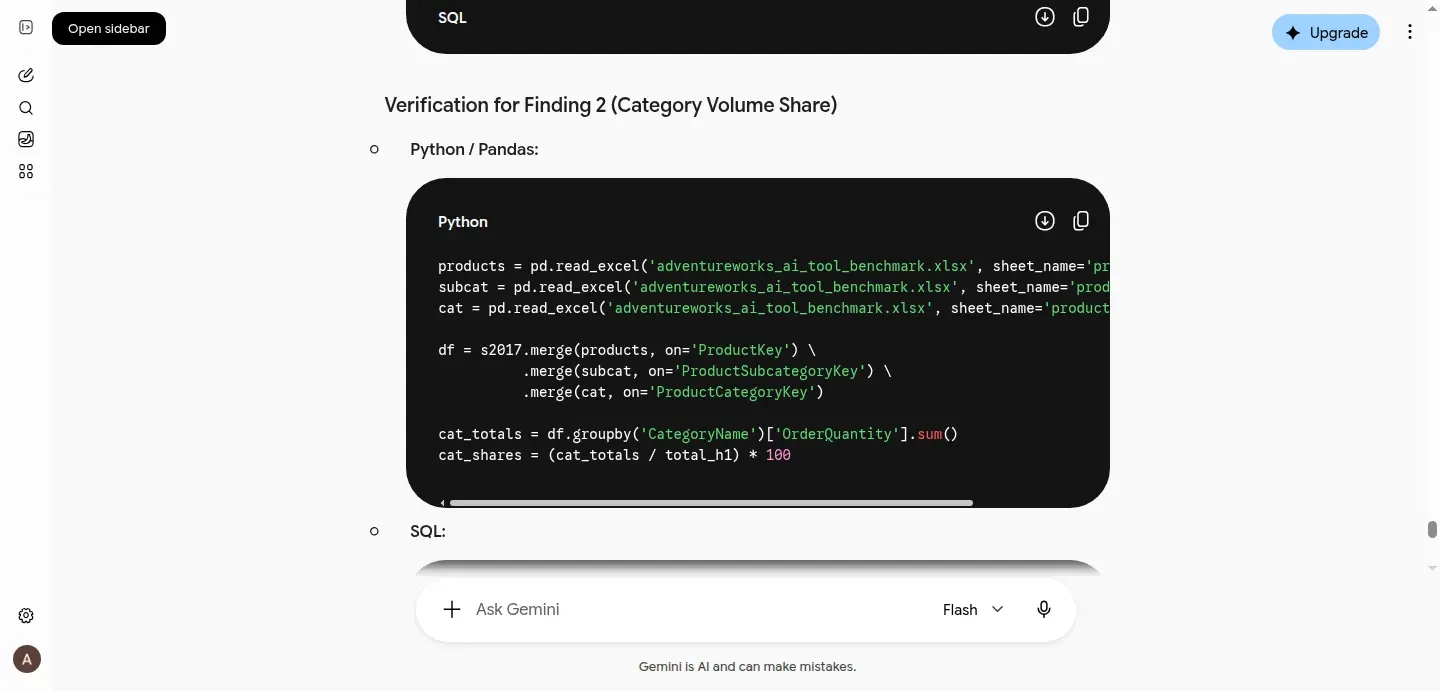Click the .merge(subcat code line
Viewport: 1440px width, 691px height.
pos(707,371)
